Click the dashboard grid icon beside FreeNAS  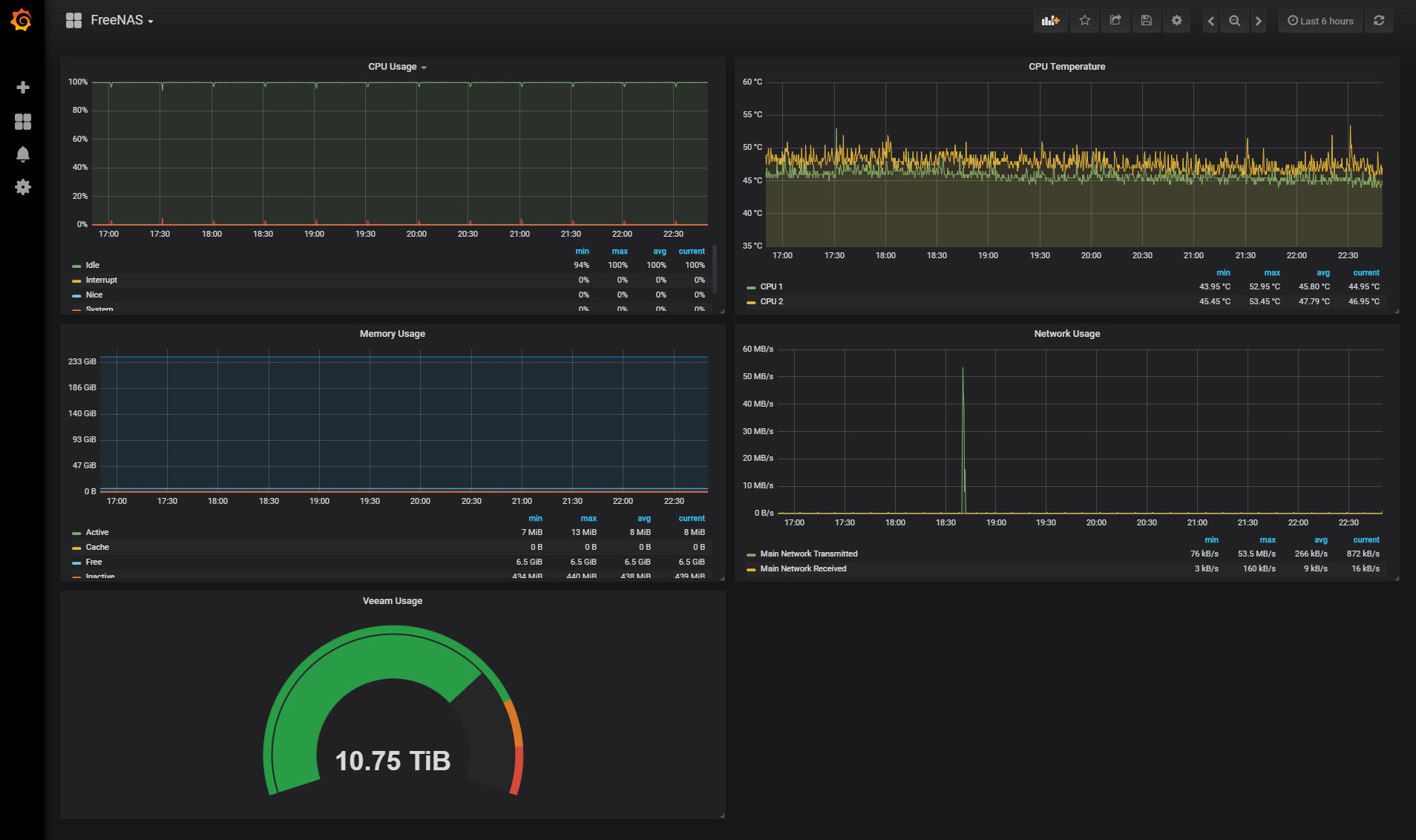pyautogui.click(x=73, y=21)
